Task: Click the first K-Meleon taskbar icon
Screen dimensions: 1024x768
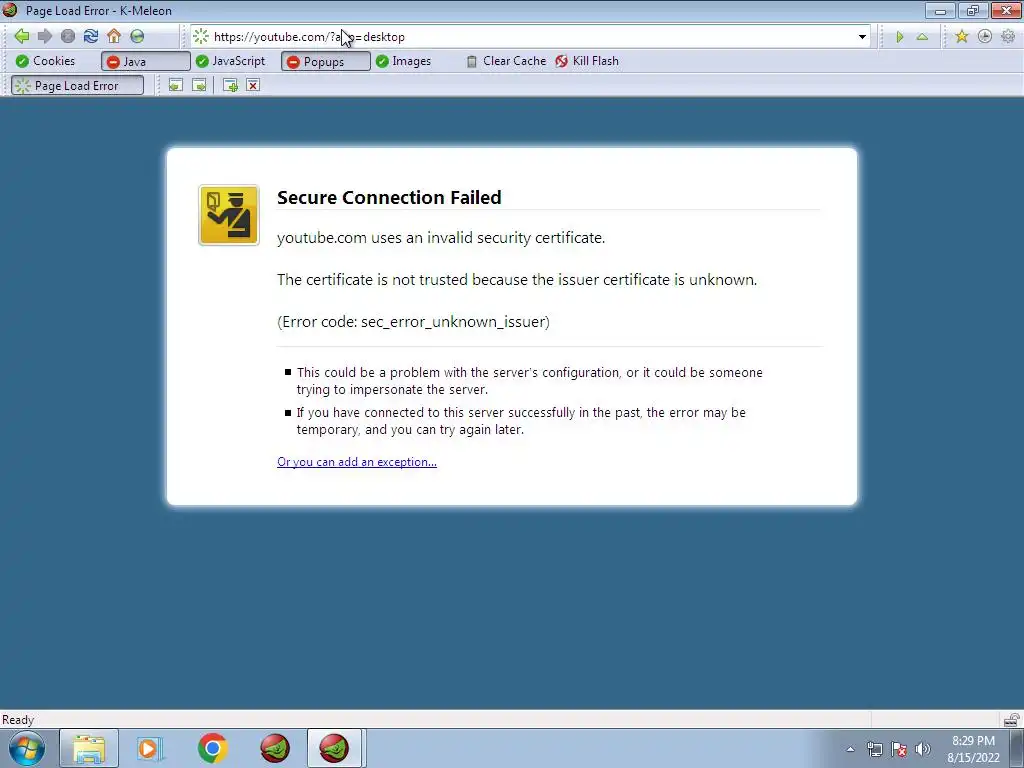Action: pos(275,748)
